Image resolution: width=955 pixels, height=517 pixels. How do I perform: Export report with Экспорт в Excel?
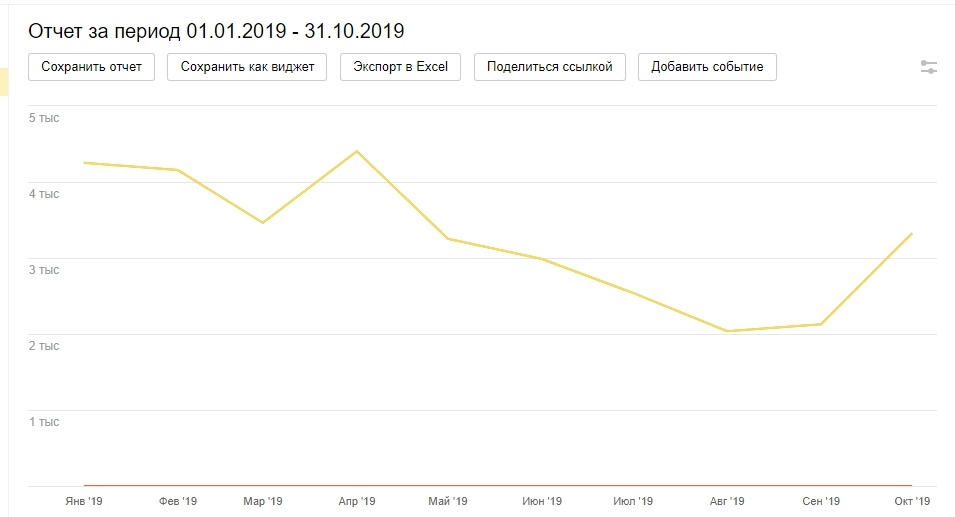point(401,67)
